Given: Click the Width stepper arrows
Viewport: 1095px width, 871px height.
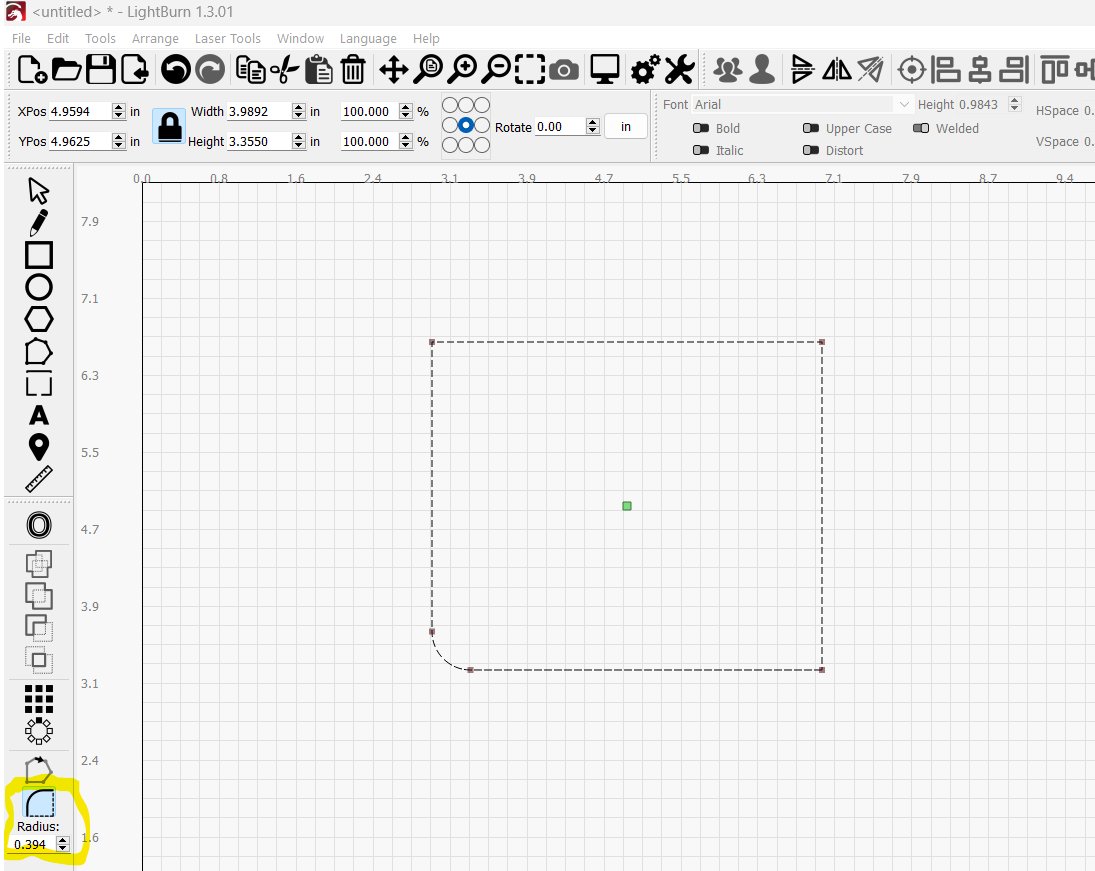Looking at the screenshot, I should pyautogui.click(x=298, y=111).
